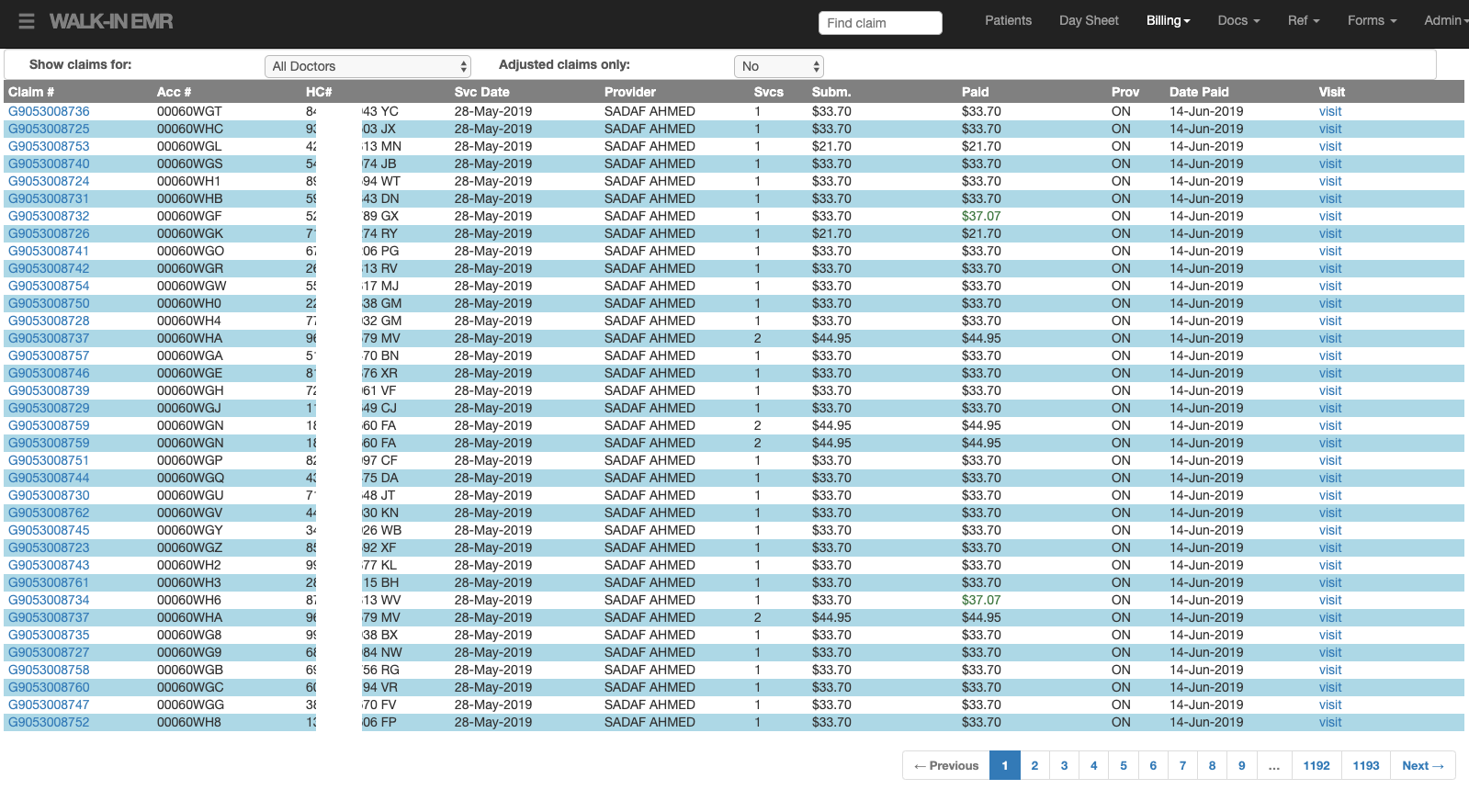The height and width of the screenshot is (812, 1469).
Task: Go to pagination page 3
Action: point(1064,765)
